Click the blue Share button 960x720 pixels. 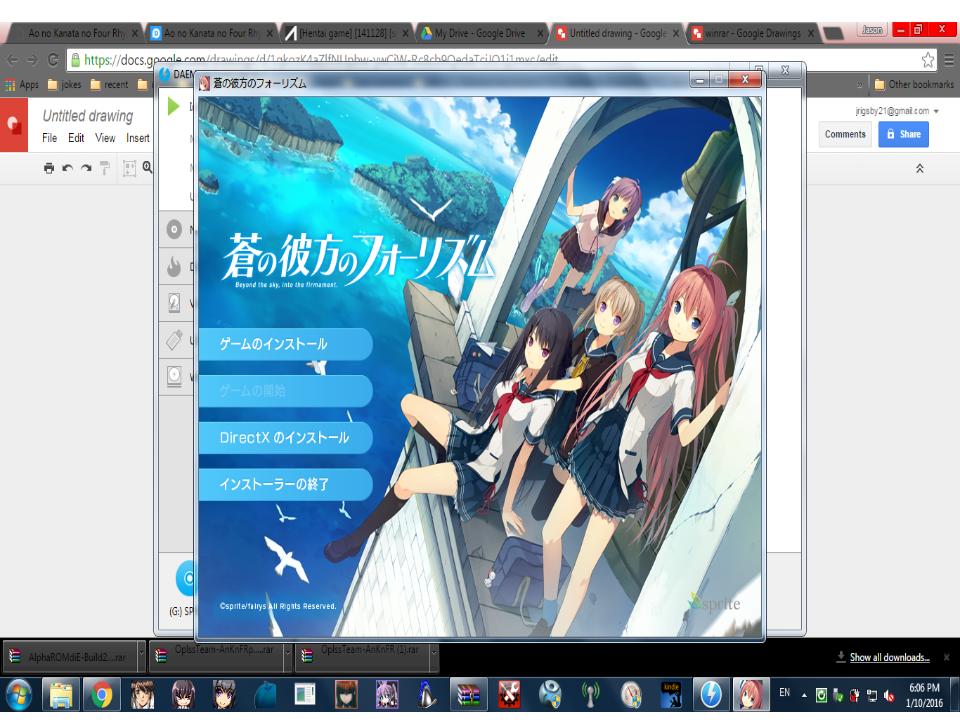(x=903, y=134)
